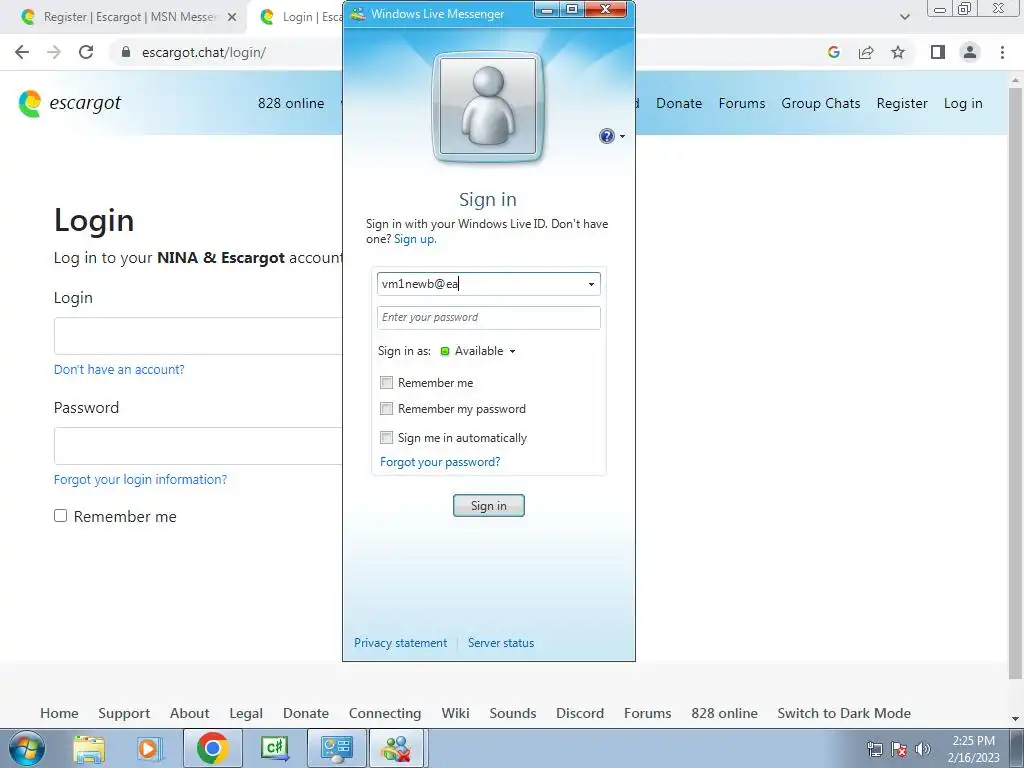1024x768 pixels.
Task: Check the Server status link
Action: click(501, 643)
